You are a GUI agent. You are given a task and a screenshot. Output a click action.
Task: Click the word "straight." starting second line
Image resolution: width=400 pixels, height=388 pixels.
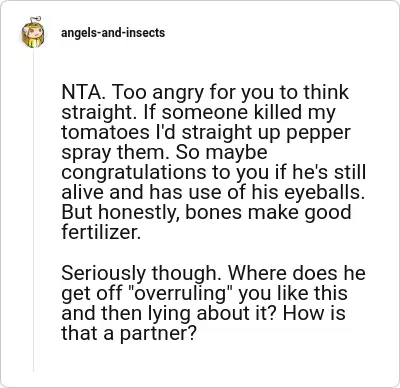tap(99, 113)
